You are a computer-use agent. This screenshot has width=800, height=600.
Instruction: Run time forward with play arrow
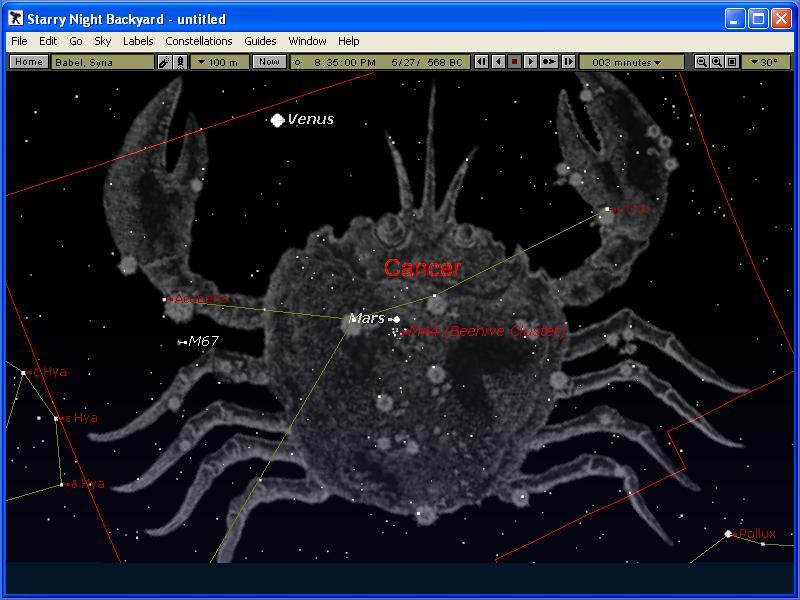pyautogui.click(x=531, y=62)
